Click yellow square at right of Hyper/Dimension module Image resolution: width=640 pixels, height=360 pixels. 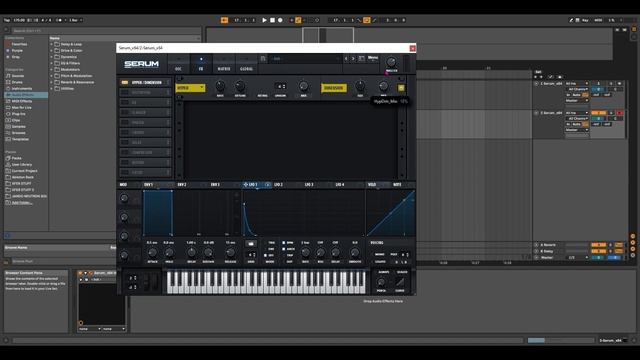pyautogui.click(x=401, y=88)
